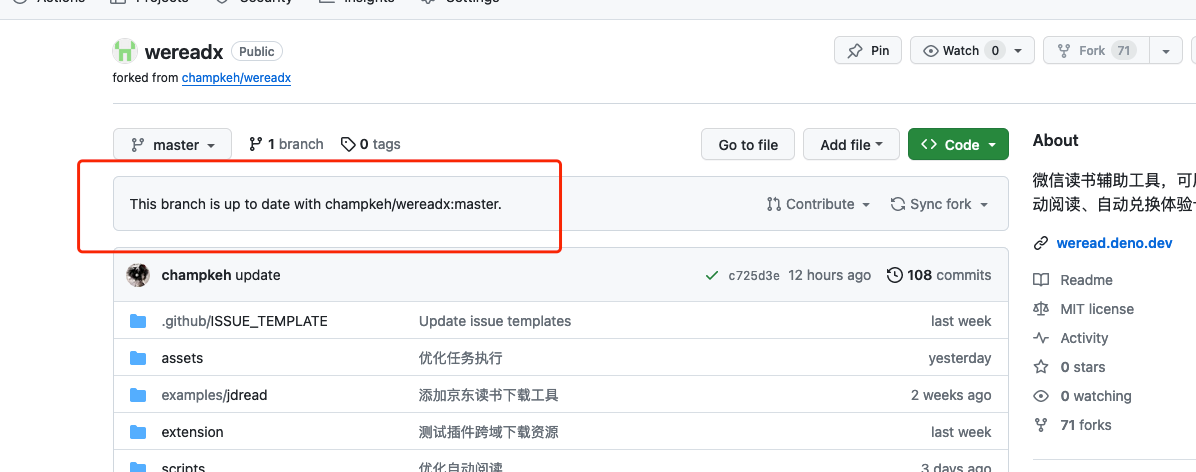
Task: Click the '12 hours ago' commit timestamp
Action: 829,275
